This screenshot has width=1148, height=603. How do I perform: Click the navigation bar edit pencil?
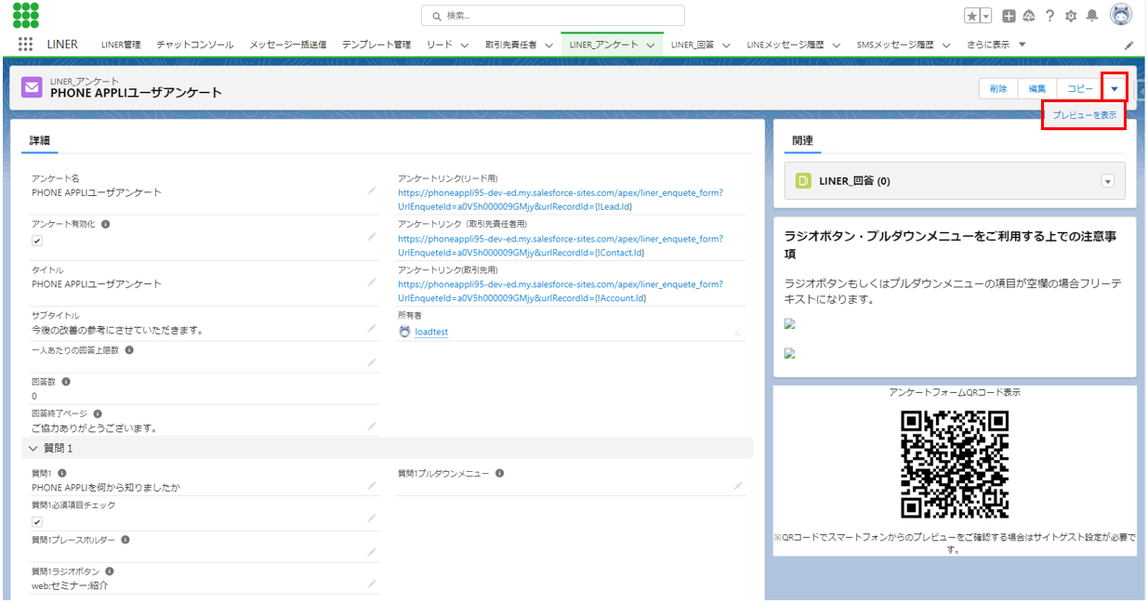point(1129,45)
